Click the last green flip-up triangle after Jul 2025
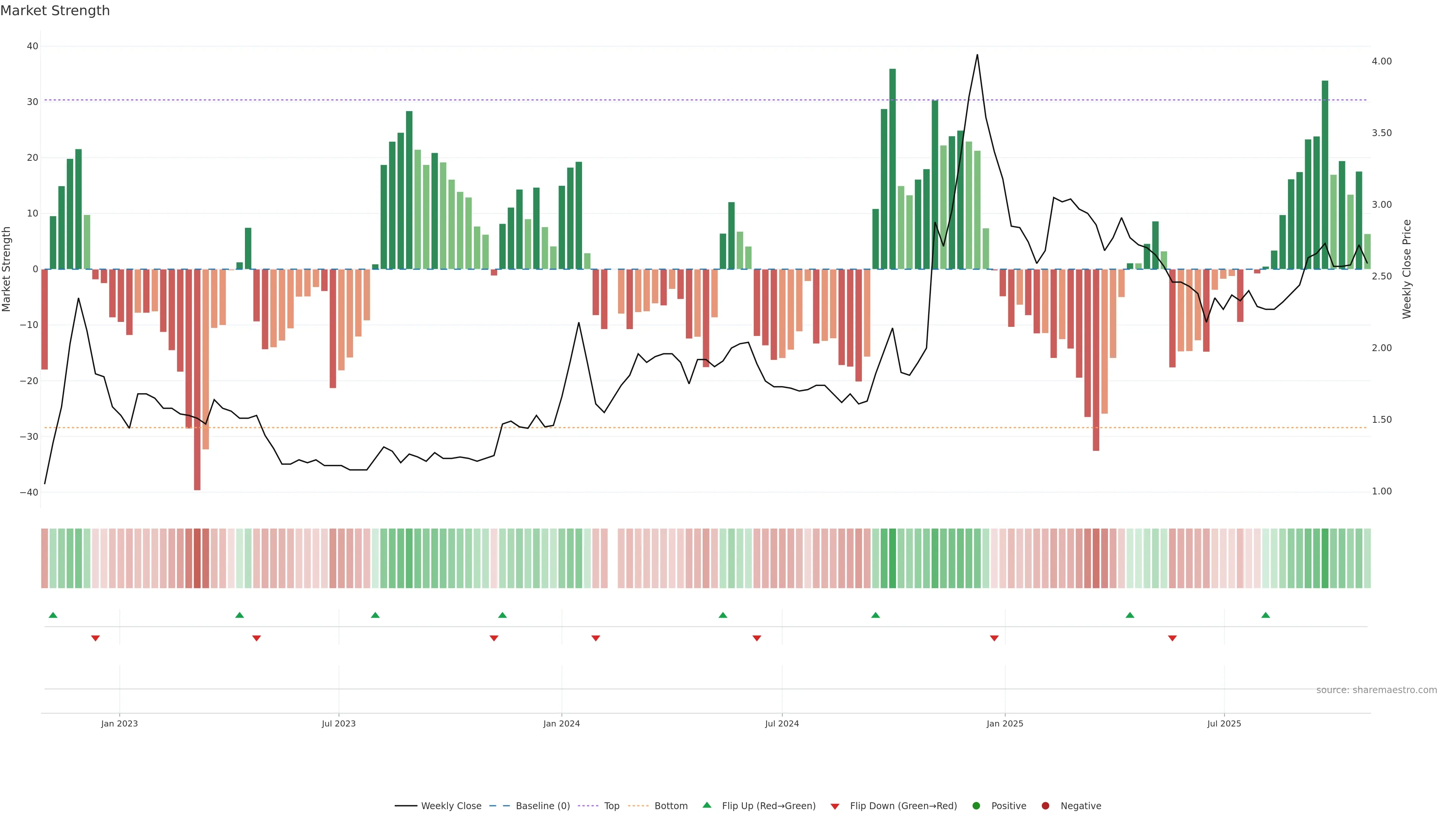Viewport: 1456px width, 819px height. coord(1266,615)
